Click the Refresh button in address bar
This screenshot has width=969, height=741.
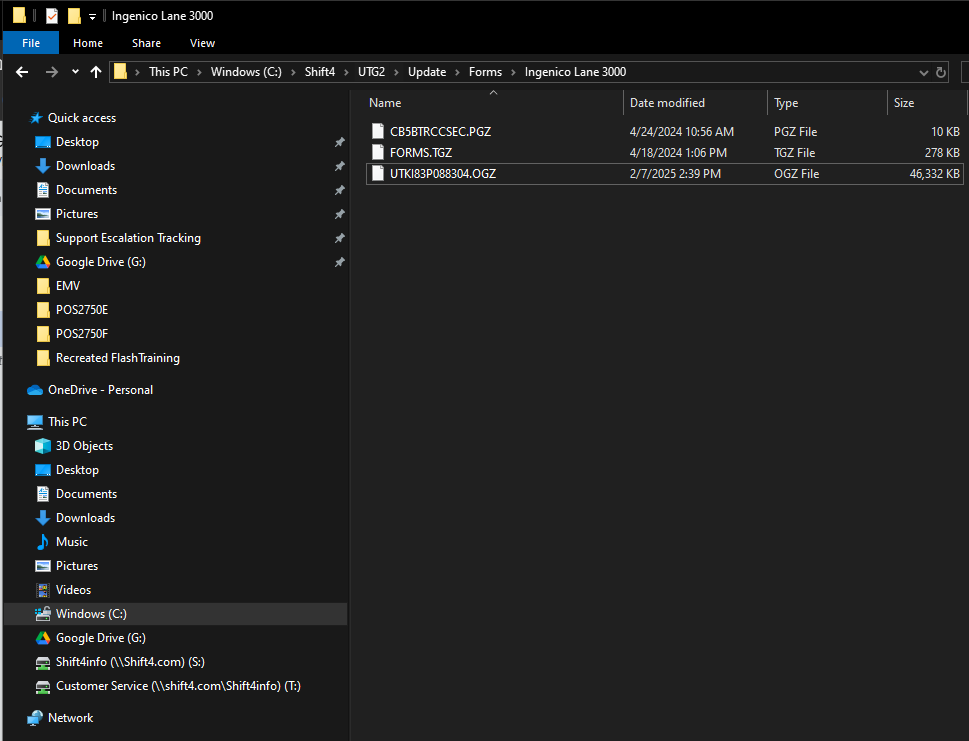tap(940, 72)
